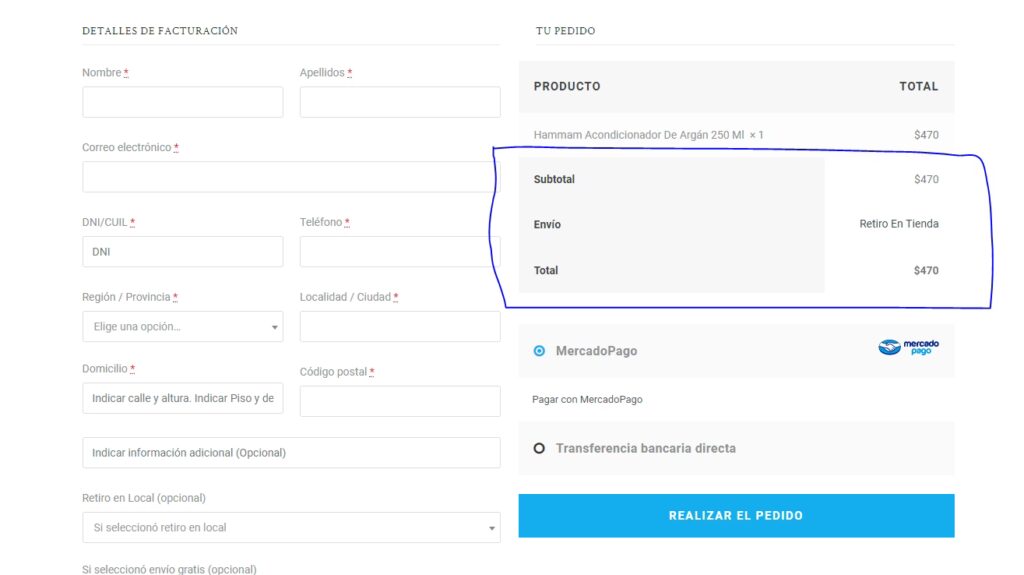Select the DNI/CUIL input box
The width and height of the screenshot is (1024, 575).
182,252
